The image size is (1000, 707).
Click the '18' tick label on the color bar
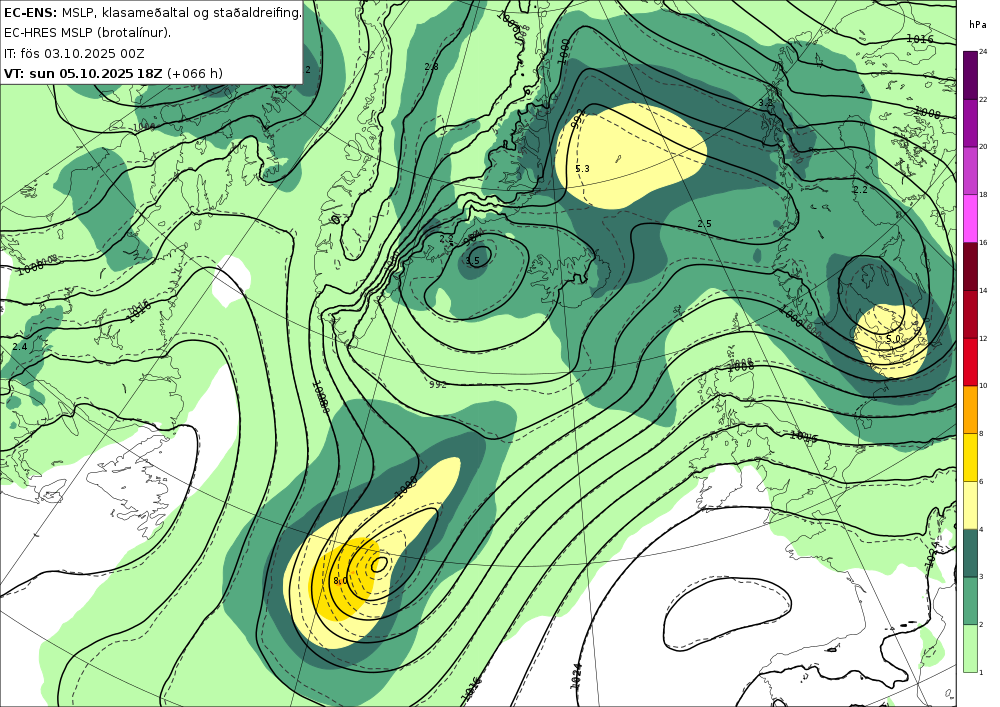coord(983,195)
